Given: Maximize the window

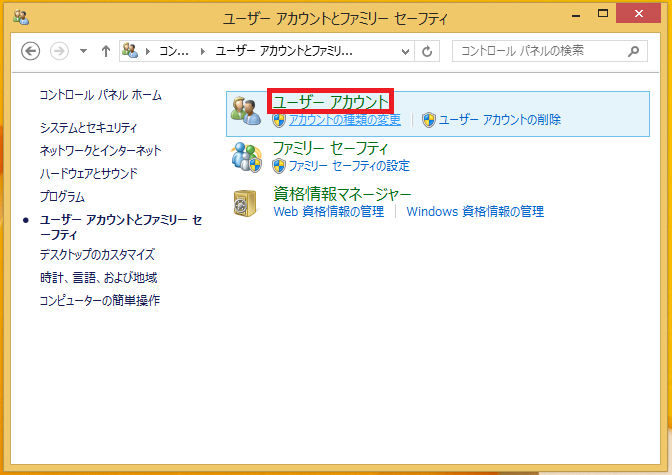Looking at the screenshot, I should (x=603, y=13).
